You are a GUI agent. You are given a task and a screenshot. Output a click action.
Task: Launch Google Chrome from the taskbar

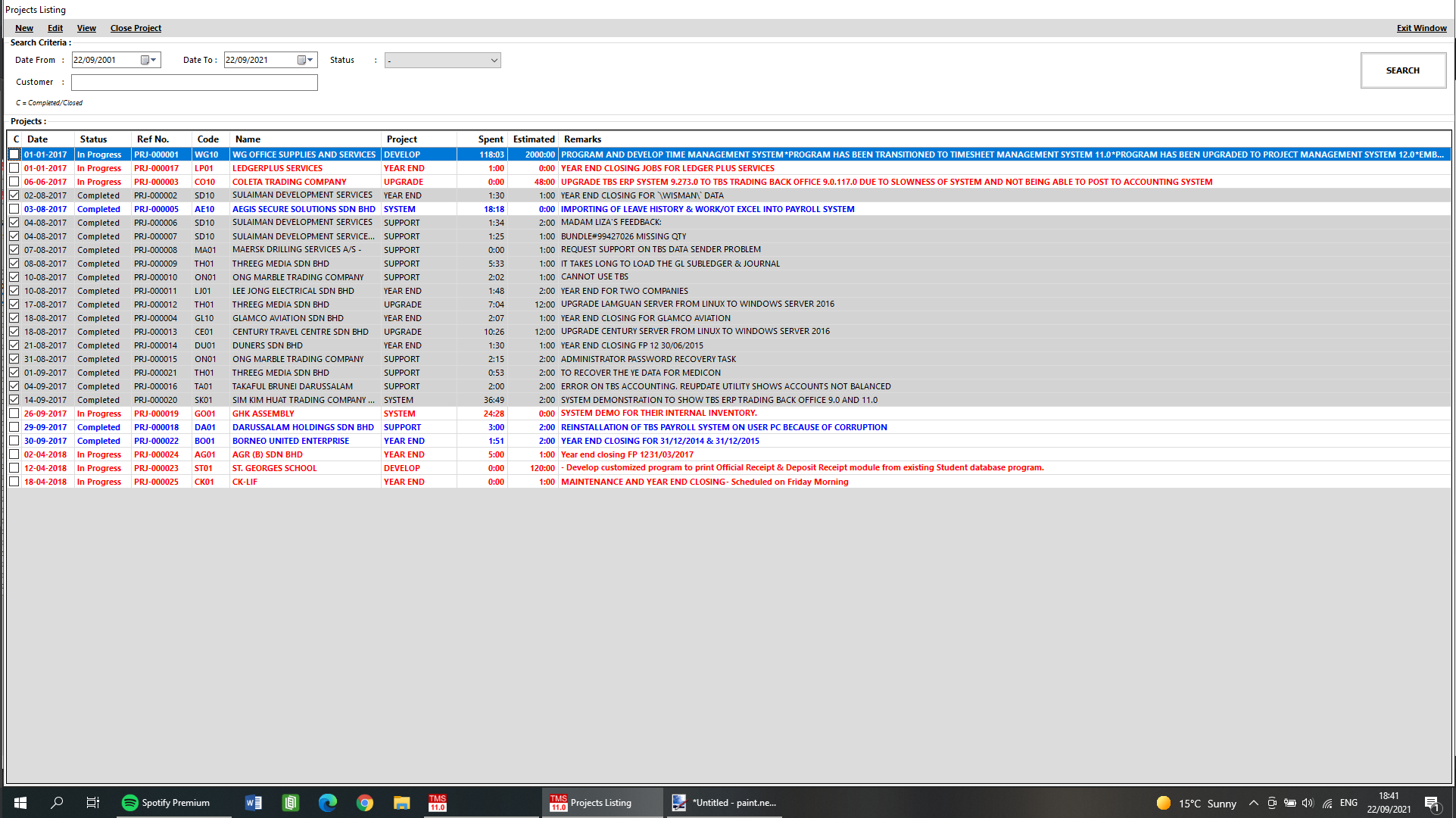pyautogui.click(x=365, y=803)
